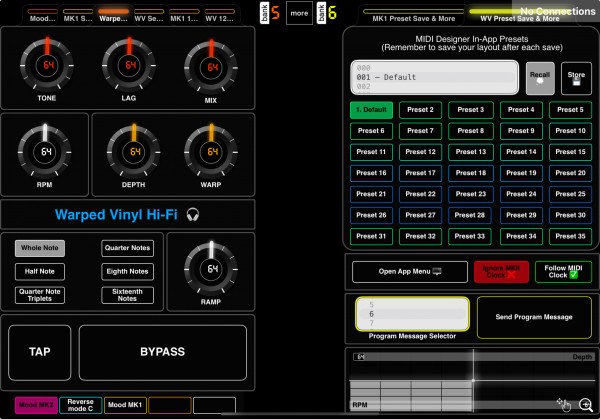Select Preset 13
The image size is (600, 419).
(x=471, y=152)
